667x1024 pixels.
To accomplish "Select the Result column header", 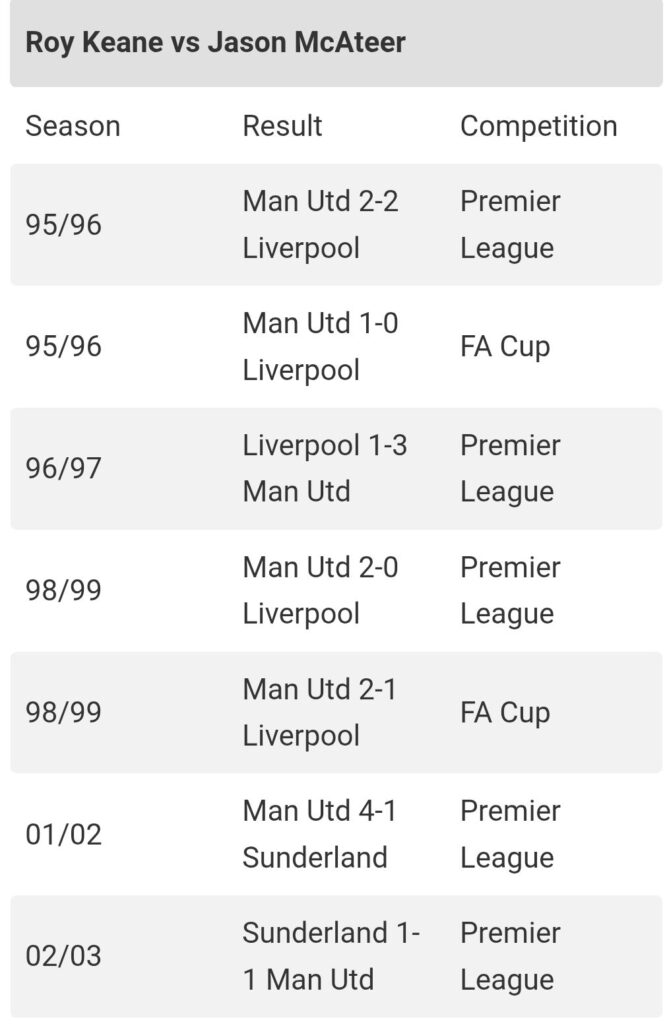I will [282, 126].
